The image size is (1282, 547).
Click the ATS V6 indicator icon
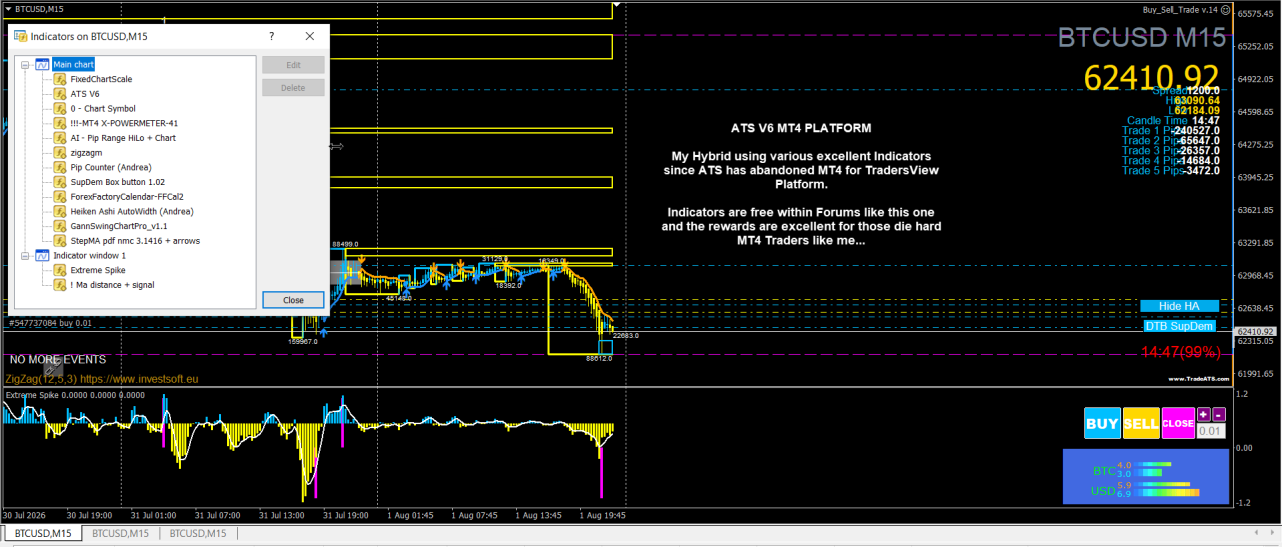[60, 93]
